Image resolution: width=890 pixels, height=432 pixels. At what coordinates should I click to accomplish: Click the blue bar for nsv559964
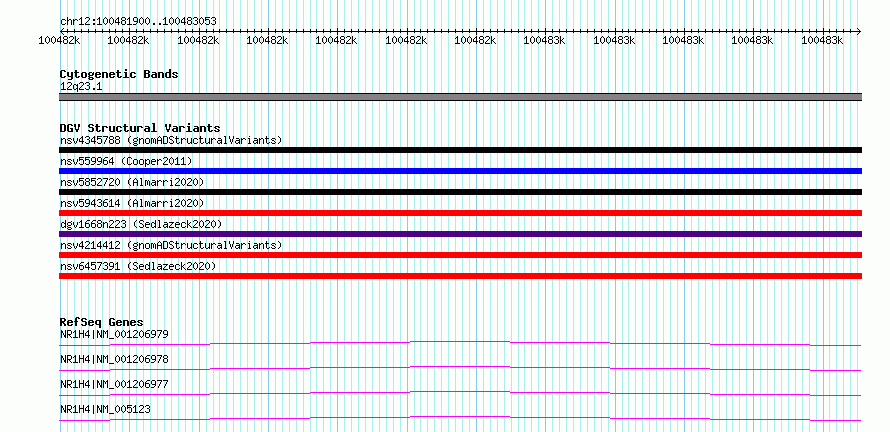tap(460, 171)
